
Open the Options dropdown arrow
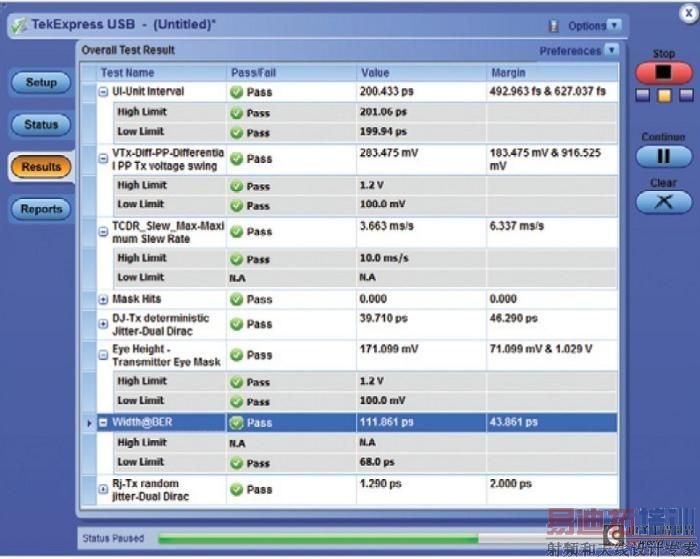pyautogui.click(x=614, y=25)
